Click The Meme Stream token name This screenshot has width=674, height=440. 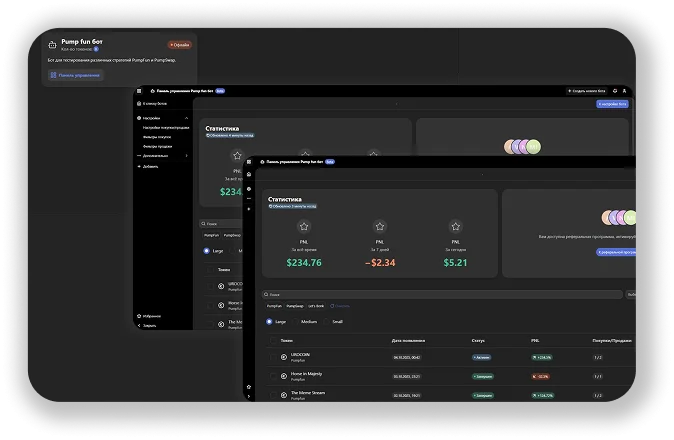click(x=308, y=393)
